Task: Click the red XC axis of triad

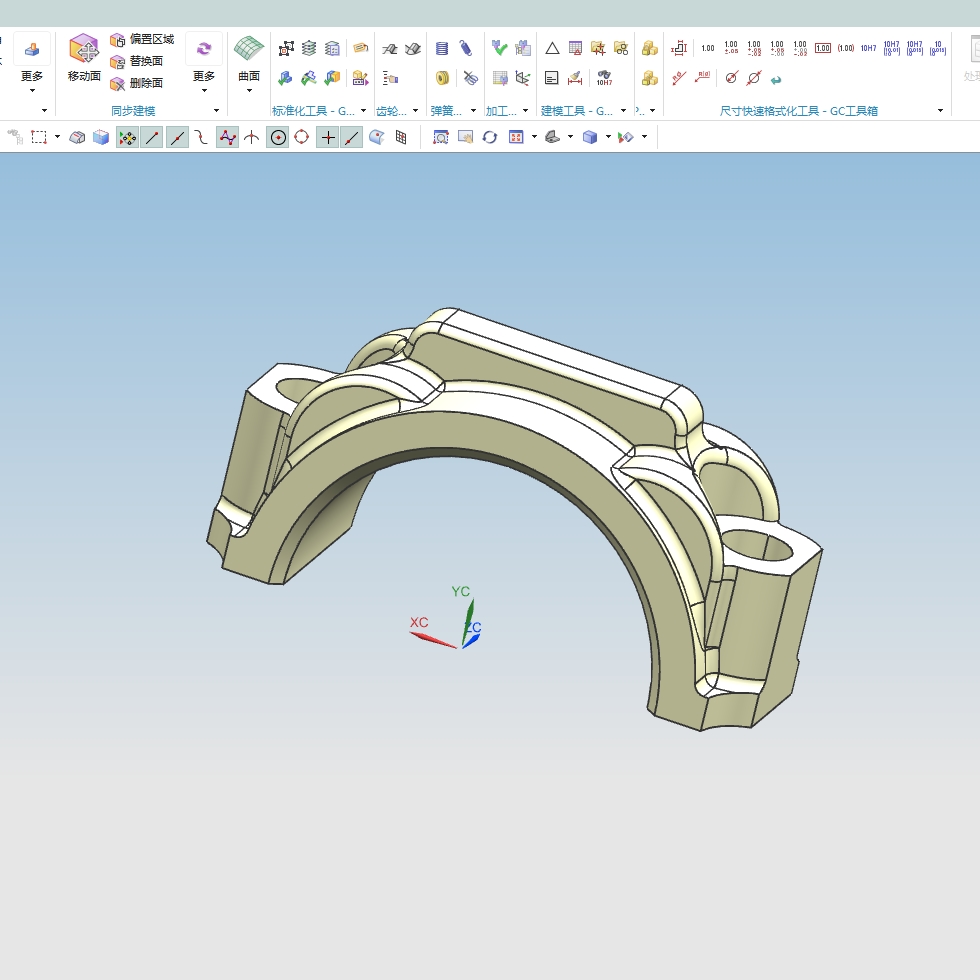Action: click(432, 640)
